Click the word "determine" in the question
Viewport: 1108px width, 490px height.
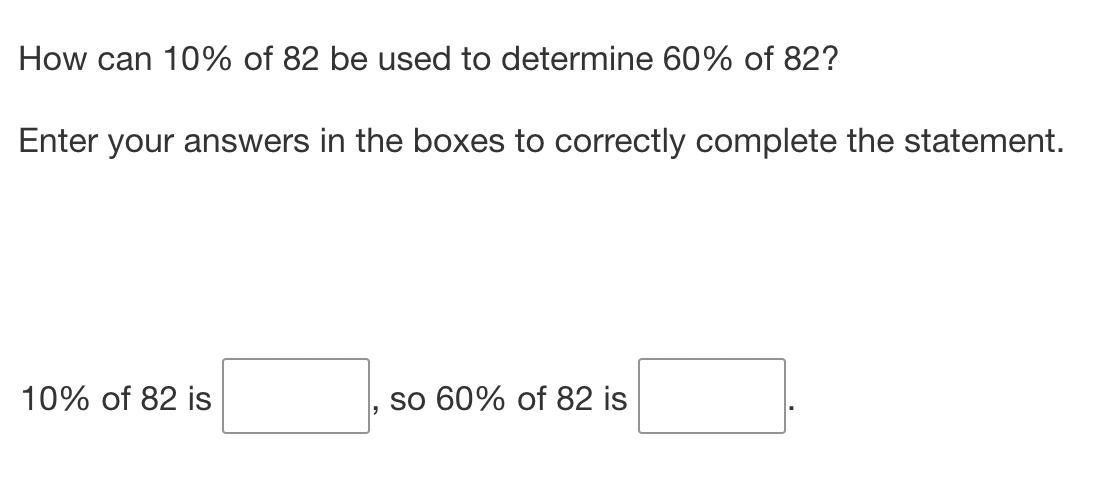[x=577, y=60]
